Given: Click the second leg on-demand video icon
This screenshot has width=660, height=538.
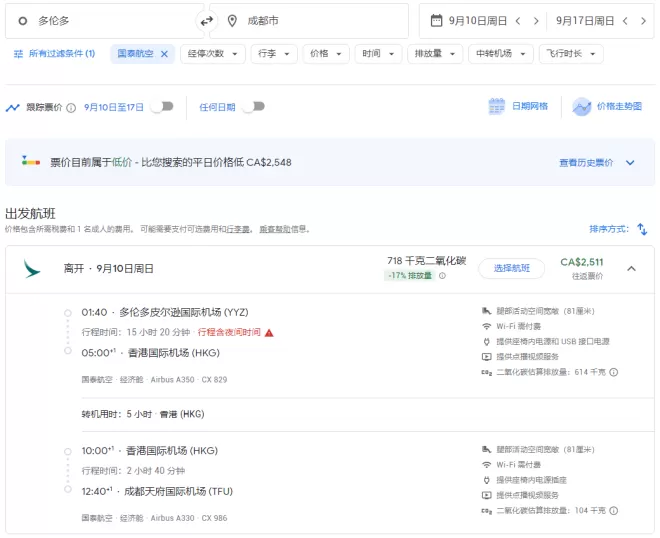Looking at the screenshot, I should tap(486, 495).
